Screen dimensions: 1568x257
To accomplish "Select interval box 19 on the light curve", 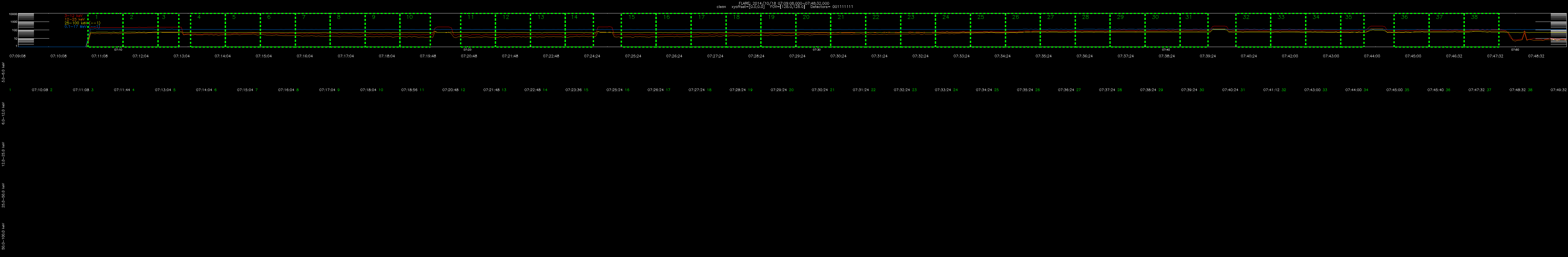I will point(779,30).
